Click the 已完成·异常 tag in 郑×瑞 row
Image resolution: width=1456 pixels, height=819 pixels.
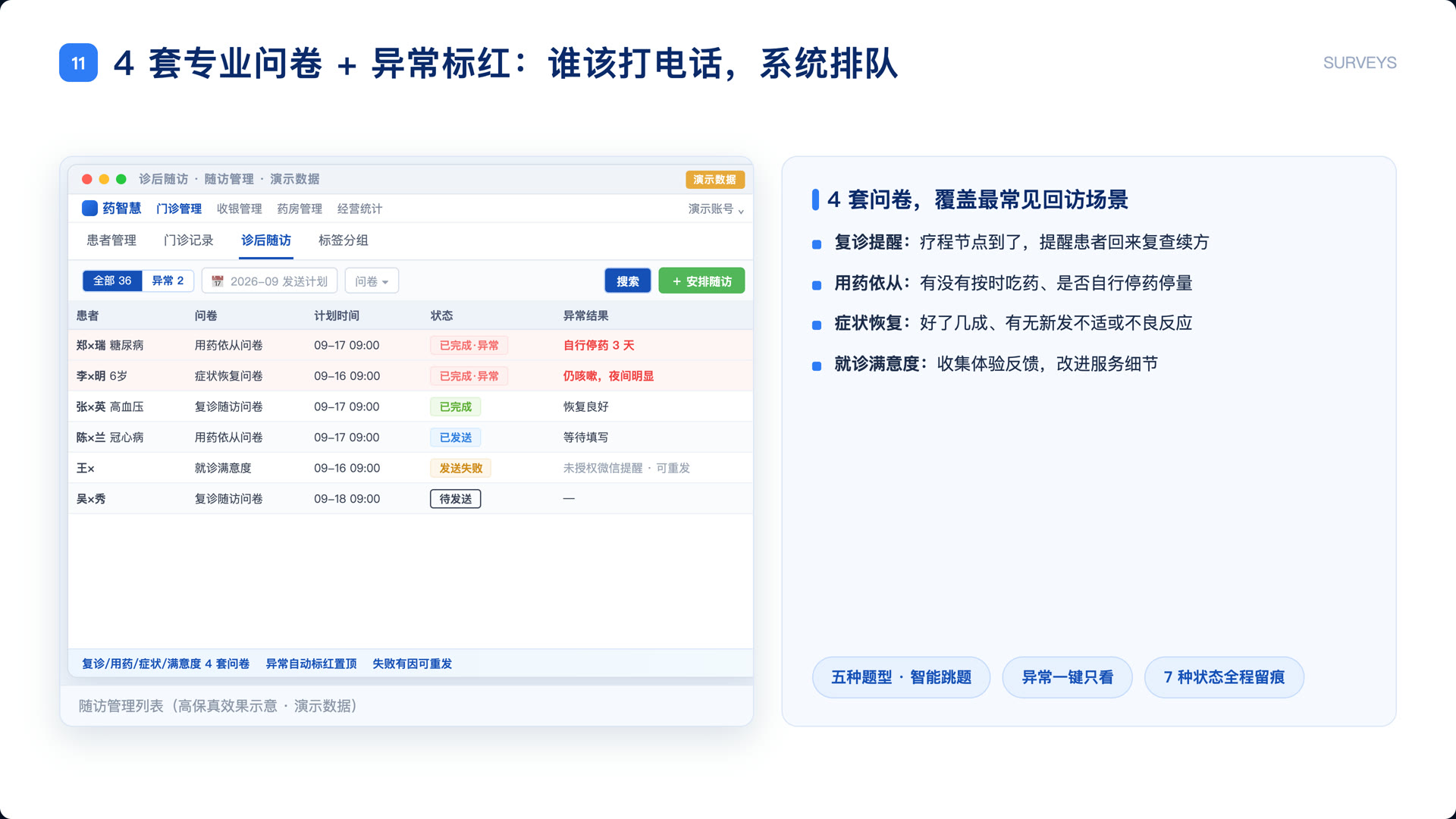[469, 345]
